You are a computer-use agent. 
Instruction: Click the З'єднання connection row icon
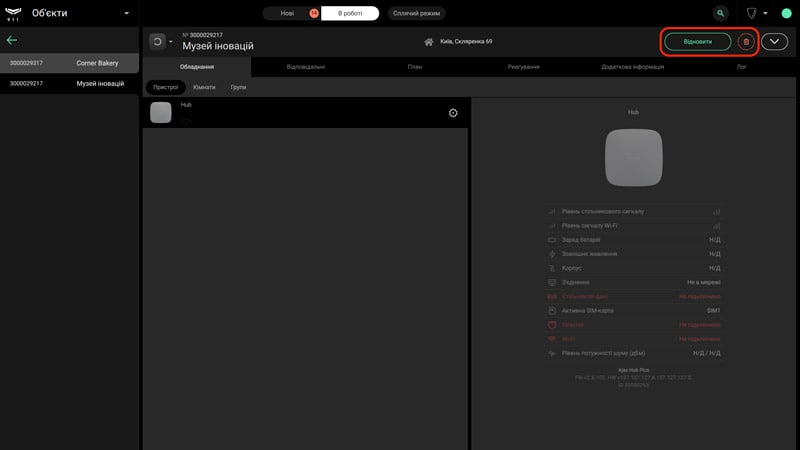552,282
